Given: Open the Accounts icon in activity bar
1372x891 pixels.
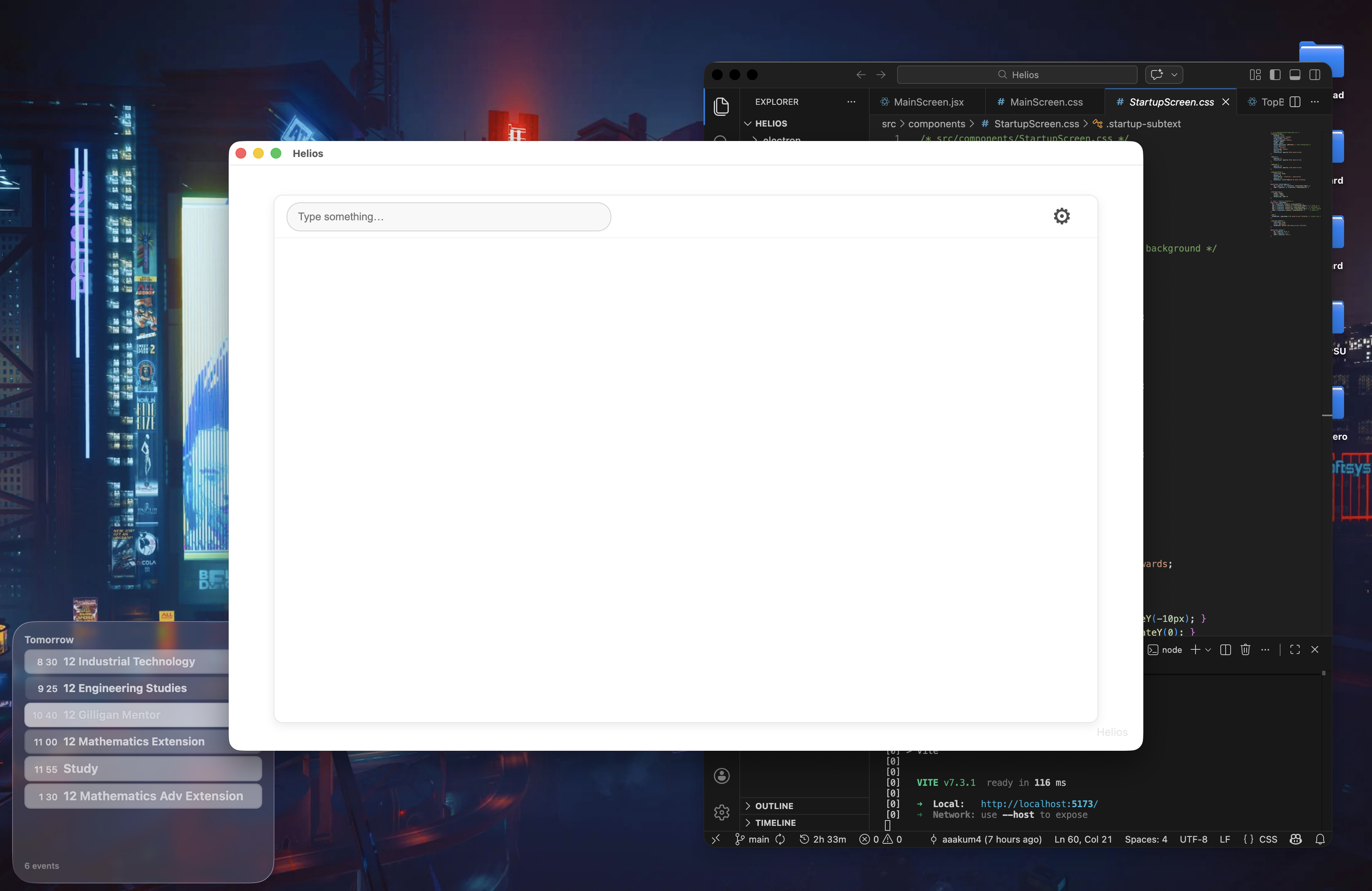Looking at the screenshot, I should point(721,776).
